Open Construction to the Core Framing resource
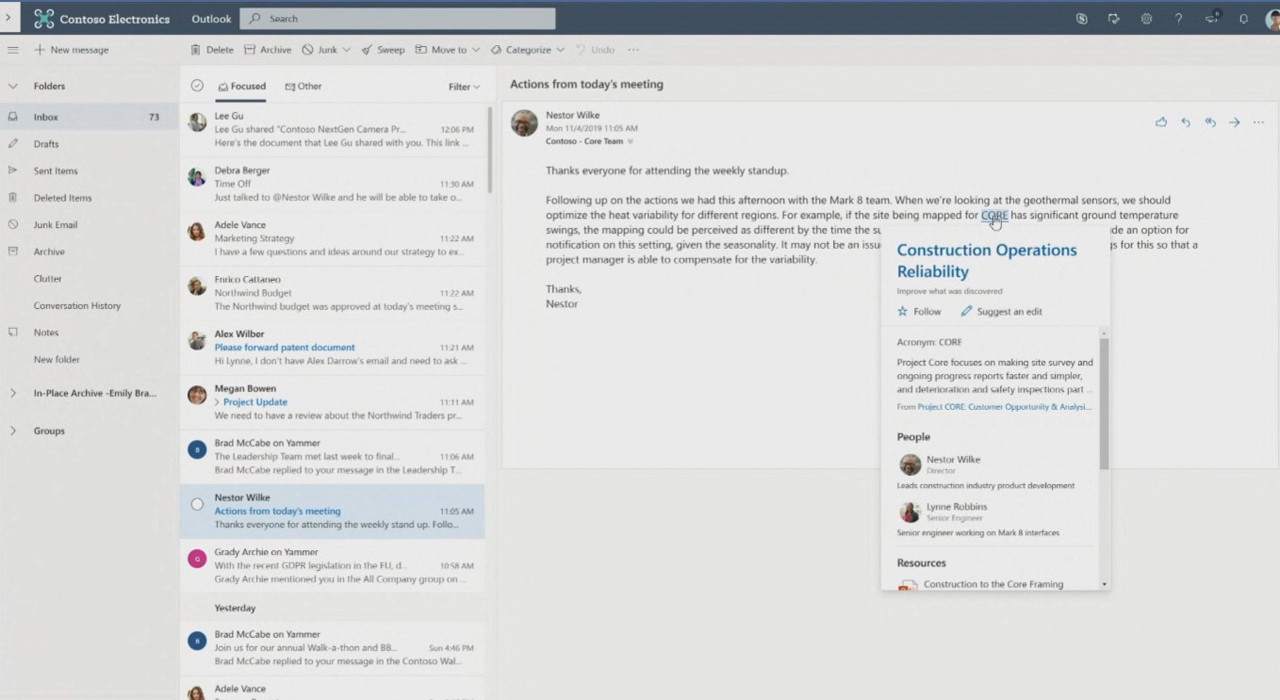Screen dimensions: 1280x700 (x=993, y=584)
